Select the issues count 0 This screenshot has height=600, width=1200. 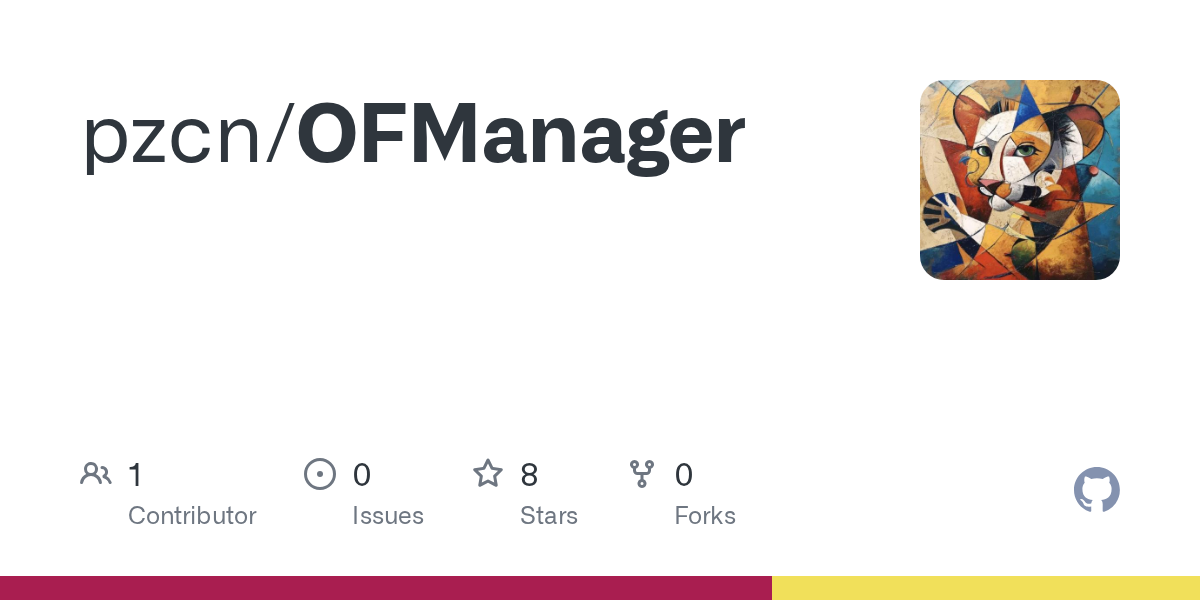coord(362,474)
